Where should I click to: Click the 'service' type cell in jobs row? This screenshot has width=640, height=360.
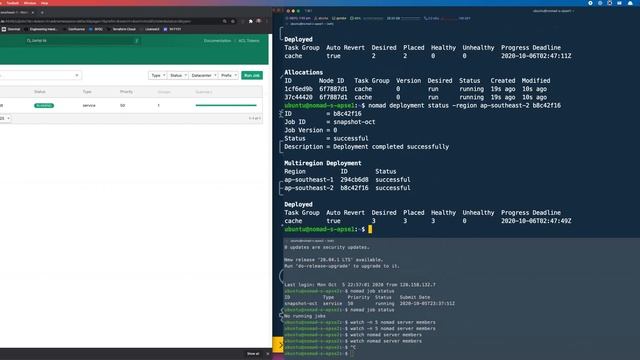[x=89, y=106]
